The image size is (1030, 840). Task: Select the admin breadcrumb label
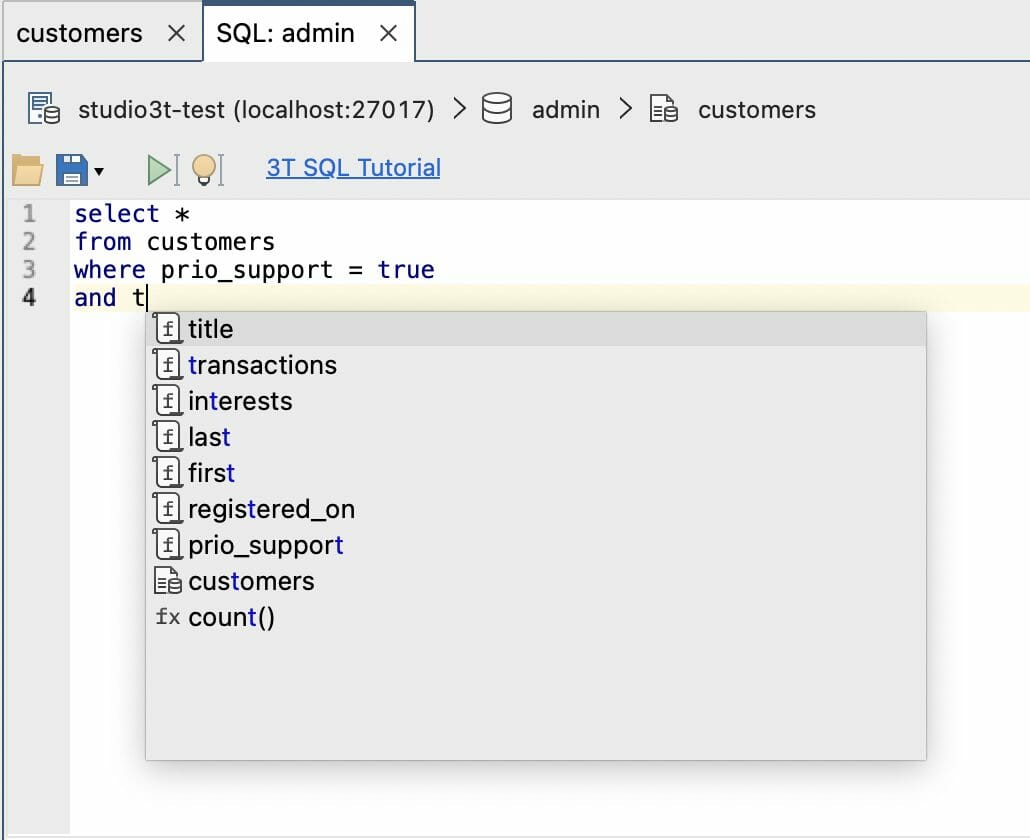point(566,110)
